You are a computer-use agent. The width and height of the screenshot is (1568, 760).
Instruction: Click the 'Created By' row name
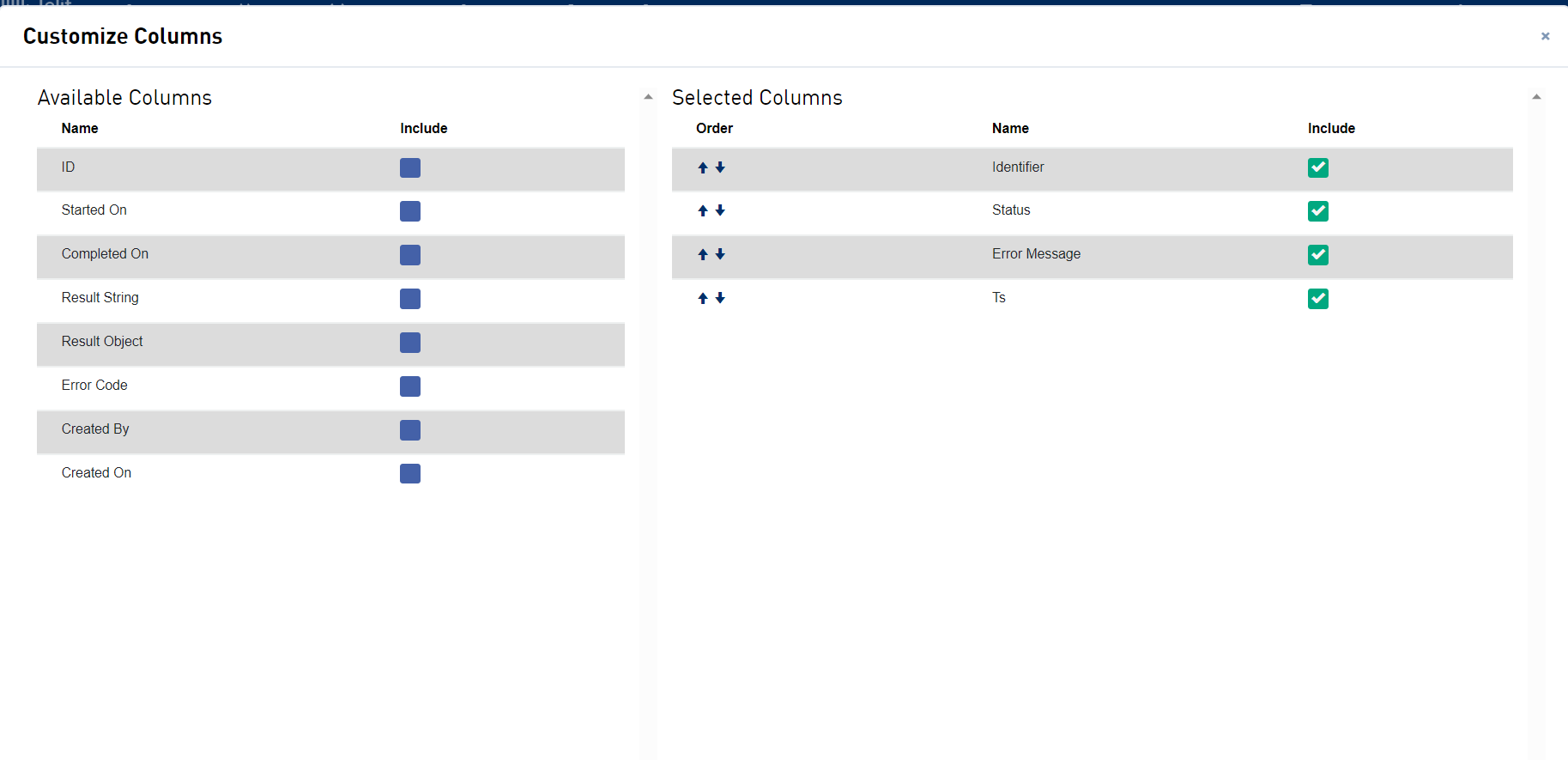(95, 429)
